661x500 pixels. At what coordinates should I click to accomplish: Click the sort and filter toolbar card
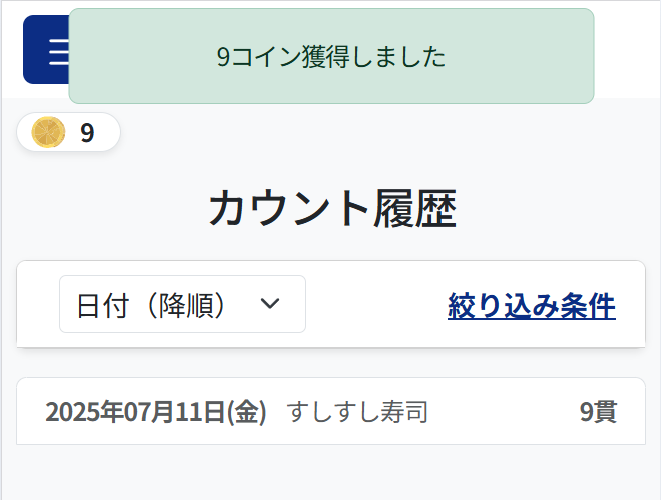(x=331, y=304)
